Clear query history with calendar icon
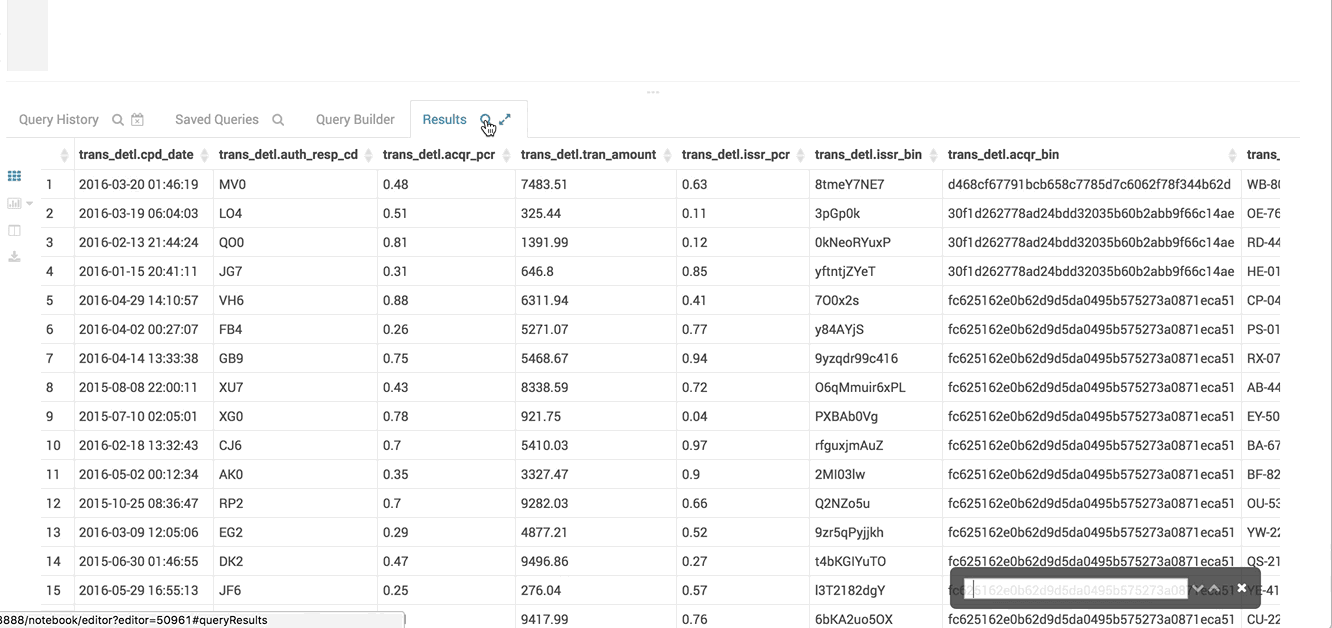1332x628 pixels. pyautogui.click(x=138, y=120)
